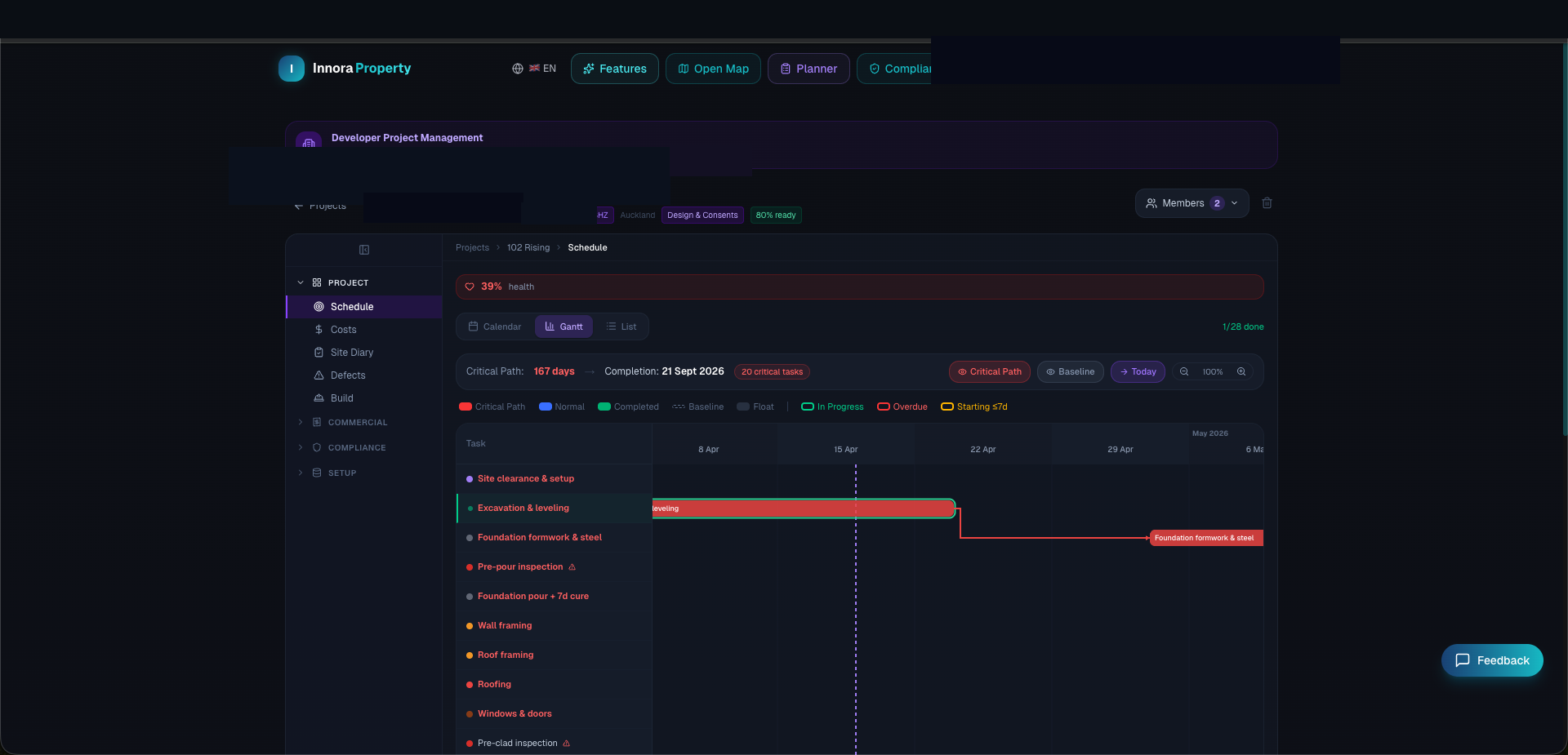Click the Site clearance & setup status dot

[x=470, y=479]
